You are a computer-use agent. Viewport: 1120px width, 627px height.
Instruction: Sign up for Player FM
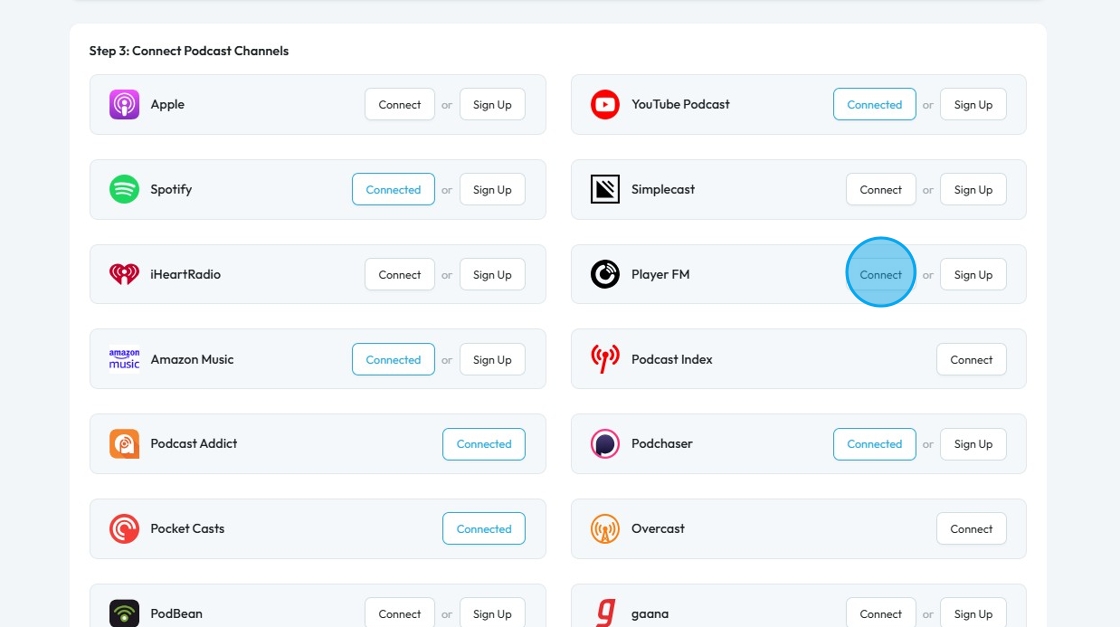tap(973, 274)
